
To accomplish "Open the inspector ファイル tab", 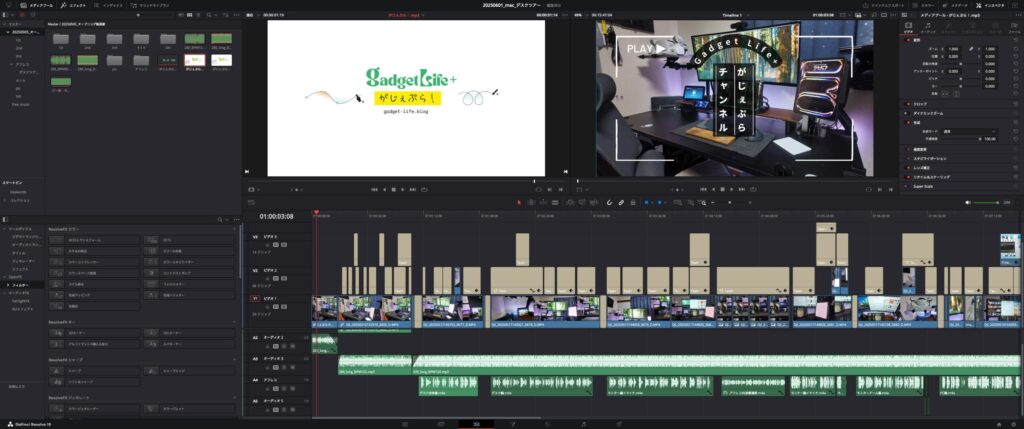I will pyautogui.click(x=1014, y=27).
